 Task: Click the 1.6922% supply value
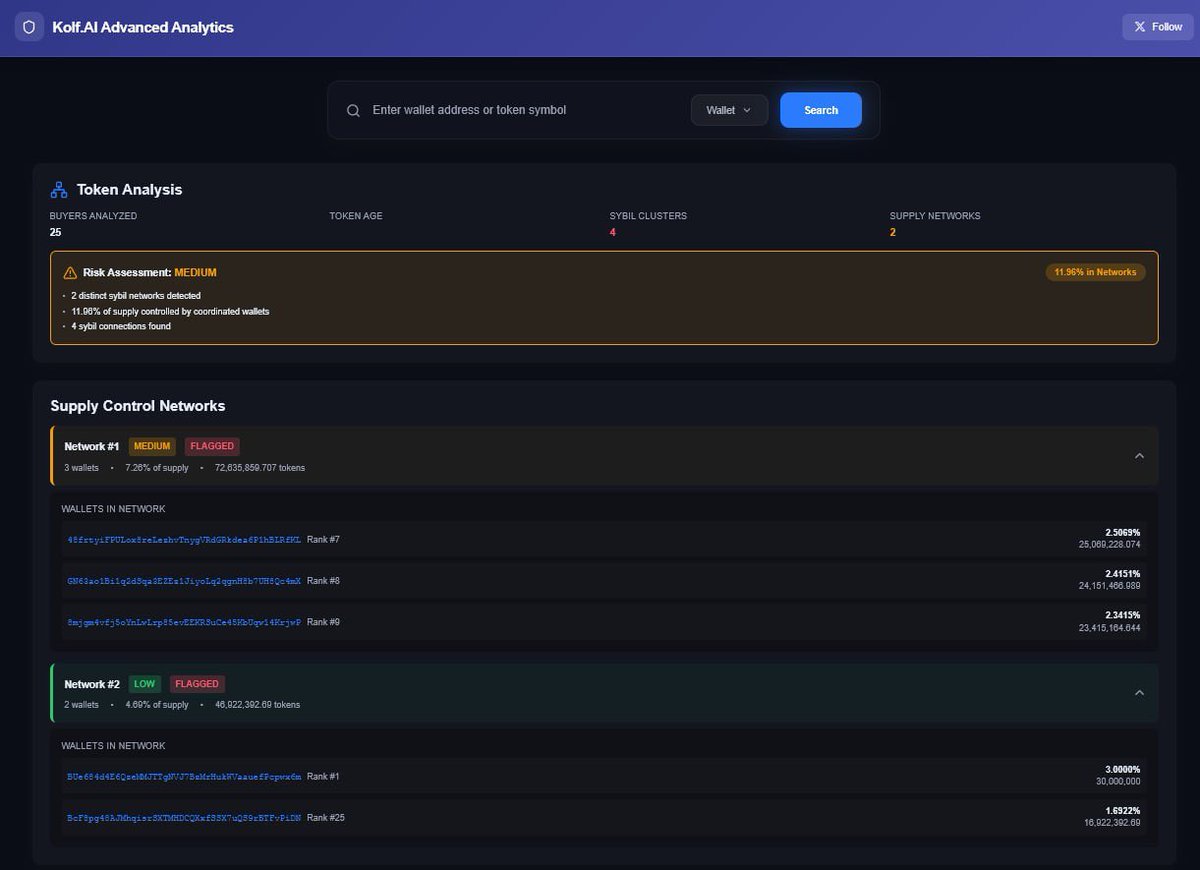(x=1123, y=811)
